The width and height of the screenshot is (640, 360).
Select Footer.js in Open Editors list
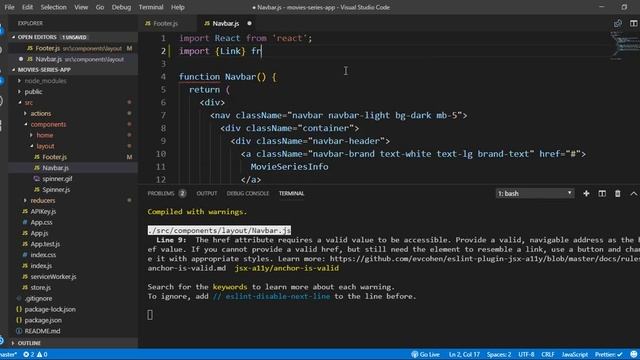73,48
